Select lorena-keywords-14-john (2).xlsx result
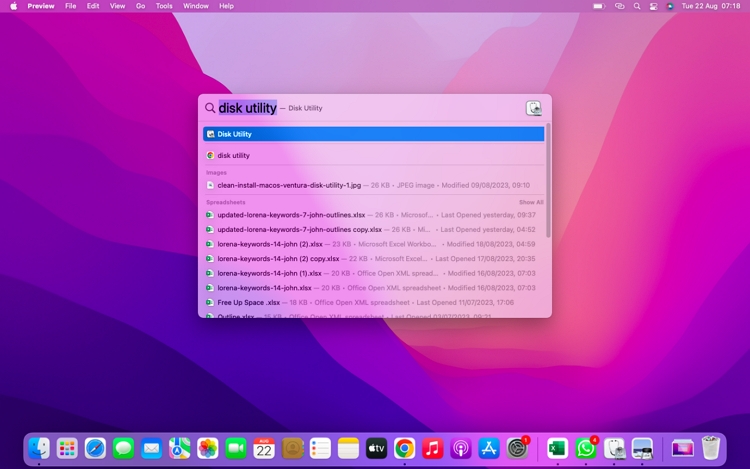Viewport: 750px width, 469px height. click(374, 244)
